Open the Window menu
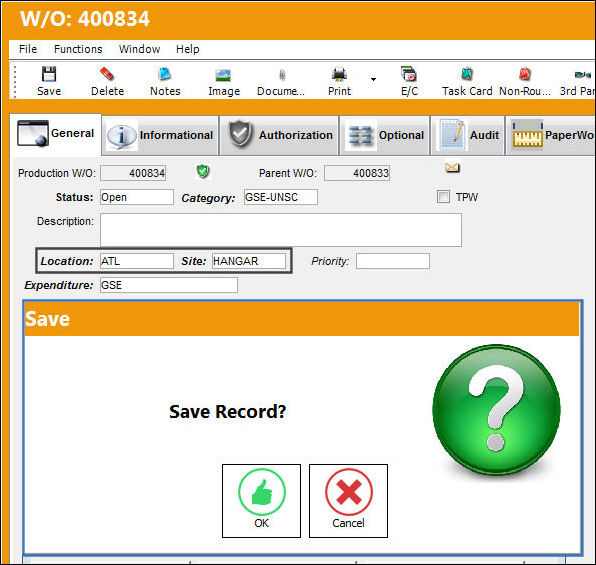596x565 pixels. coord(139,49)
